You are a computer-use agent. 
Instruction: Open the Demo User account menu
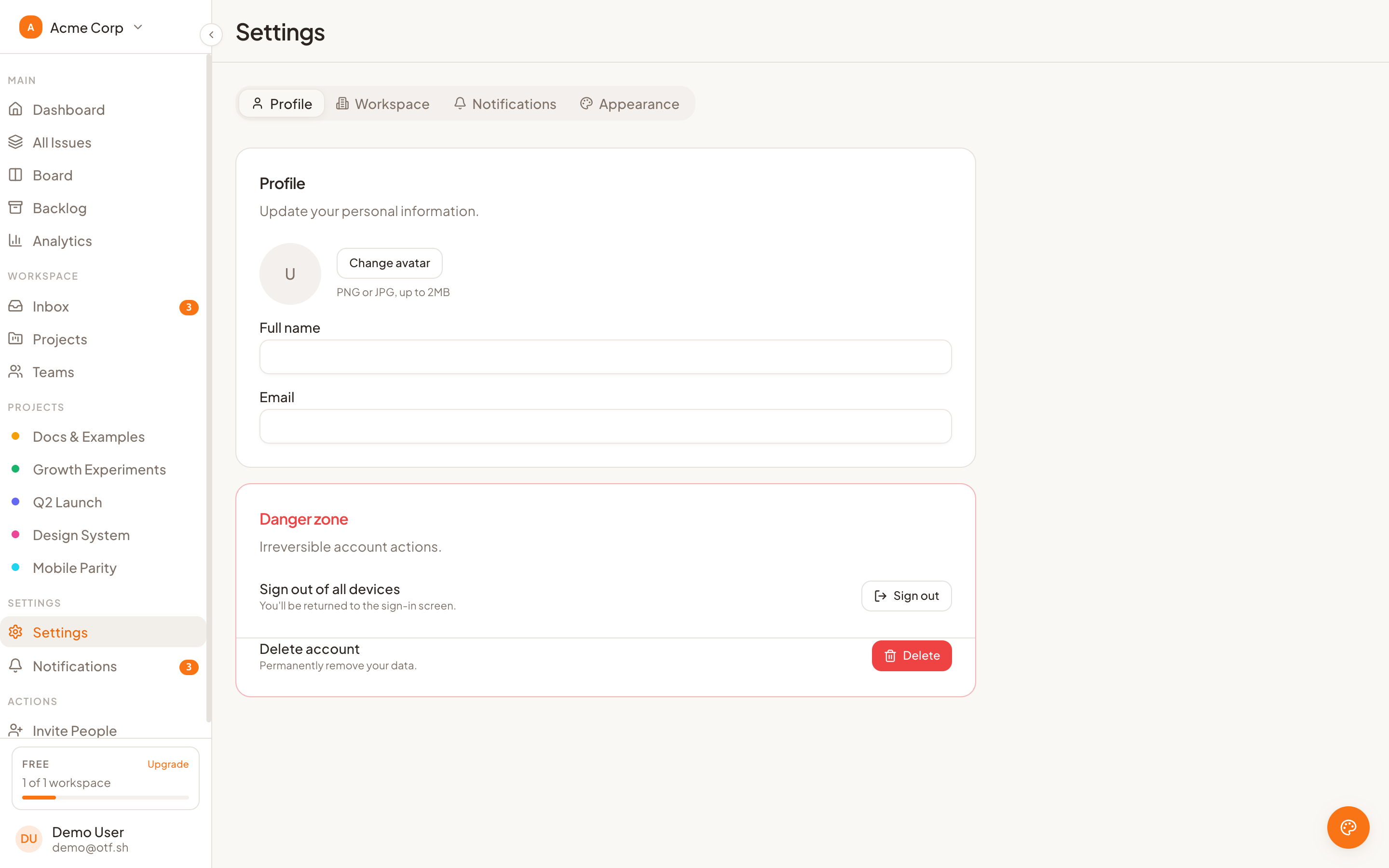coord(106,839)
